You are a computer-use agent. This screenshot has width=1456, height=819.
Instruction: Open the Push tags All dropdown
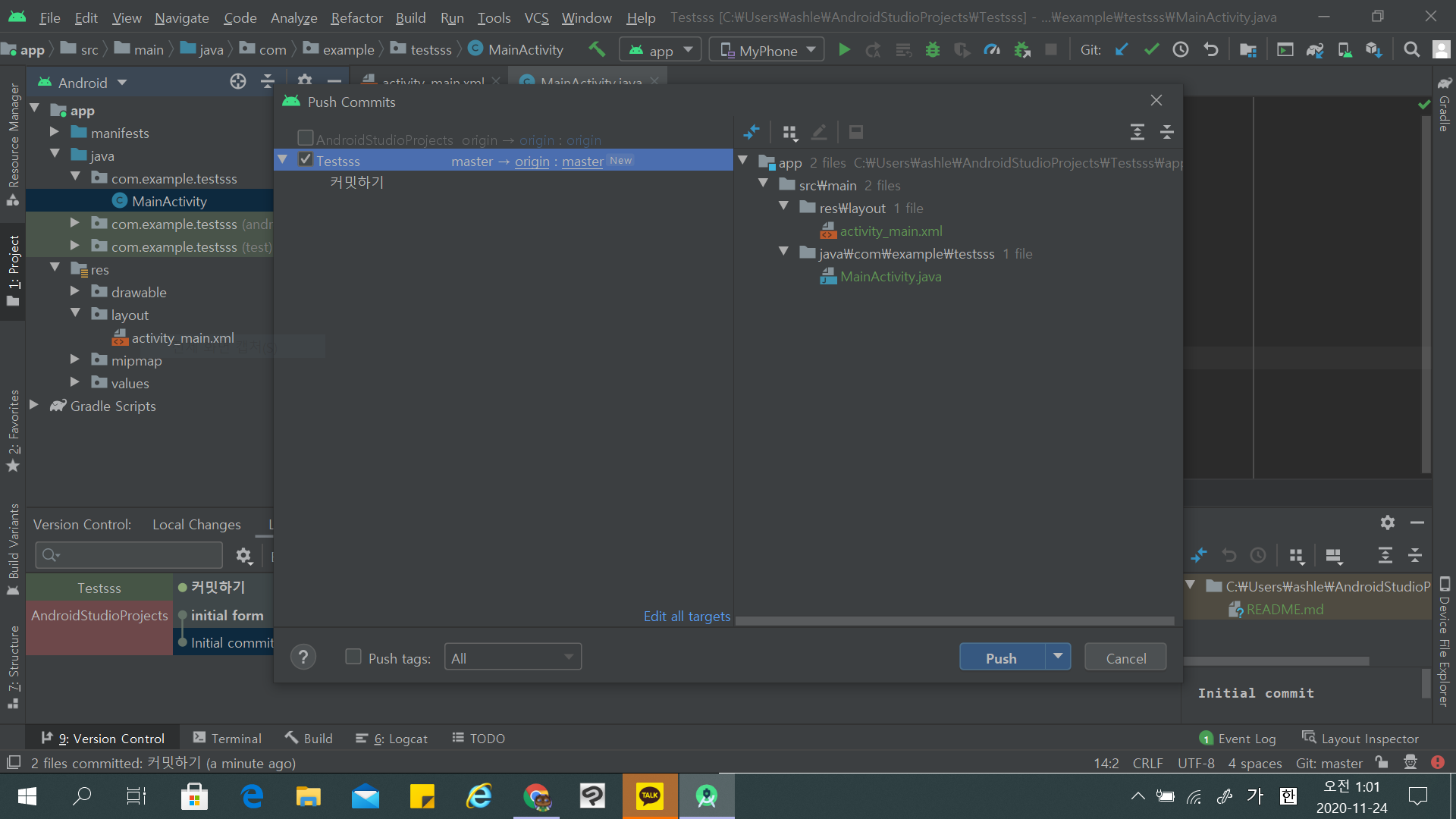click(x=513, y=657)
